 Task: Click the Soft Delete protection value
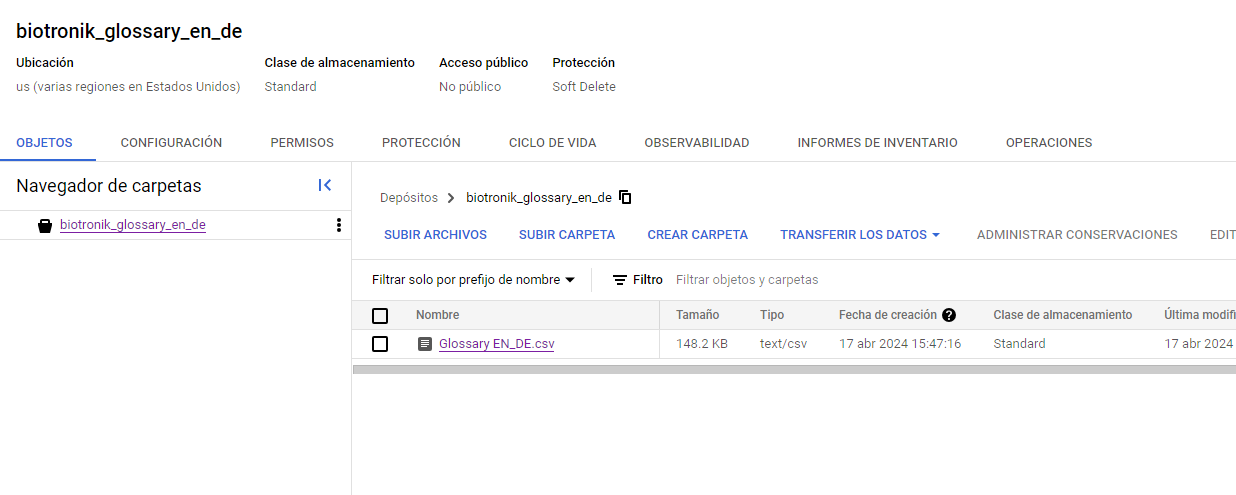click(x=584, y=87)
